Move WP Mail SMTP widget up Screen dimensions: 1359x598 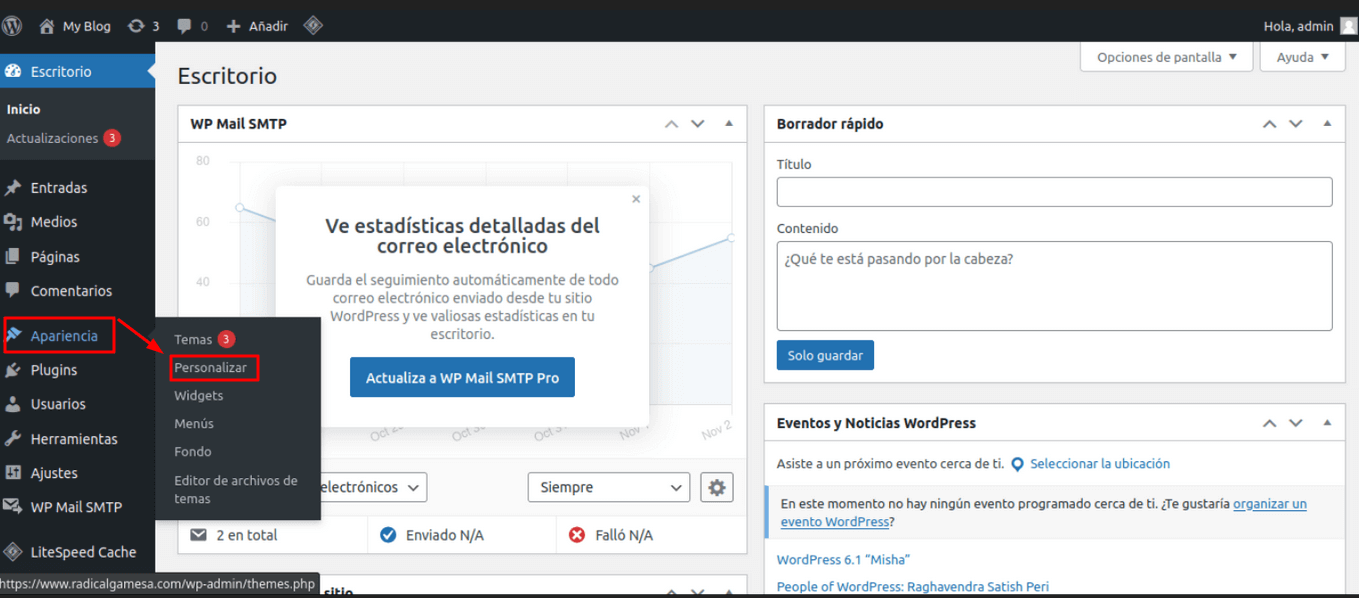tap(671, 124)
